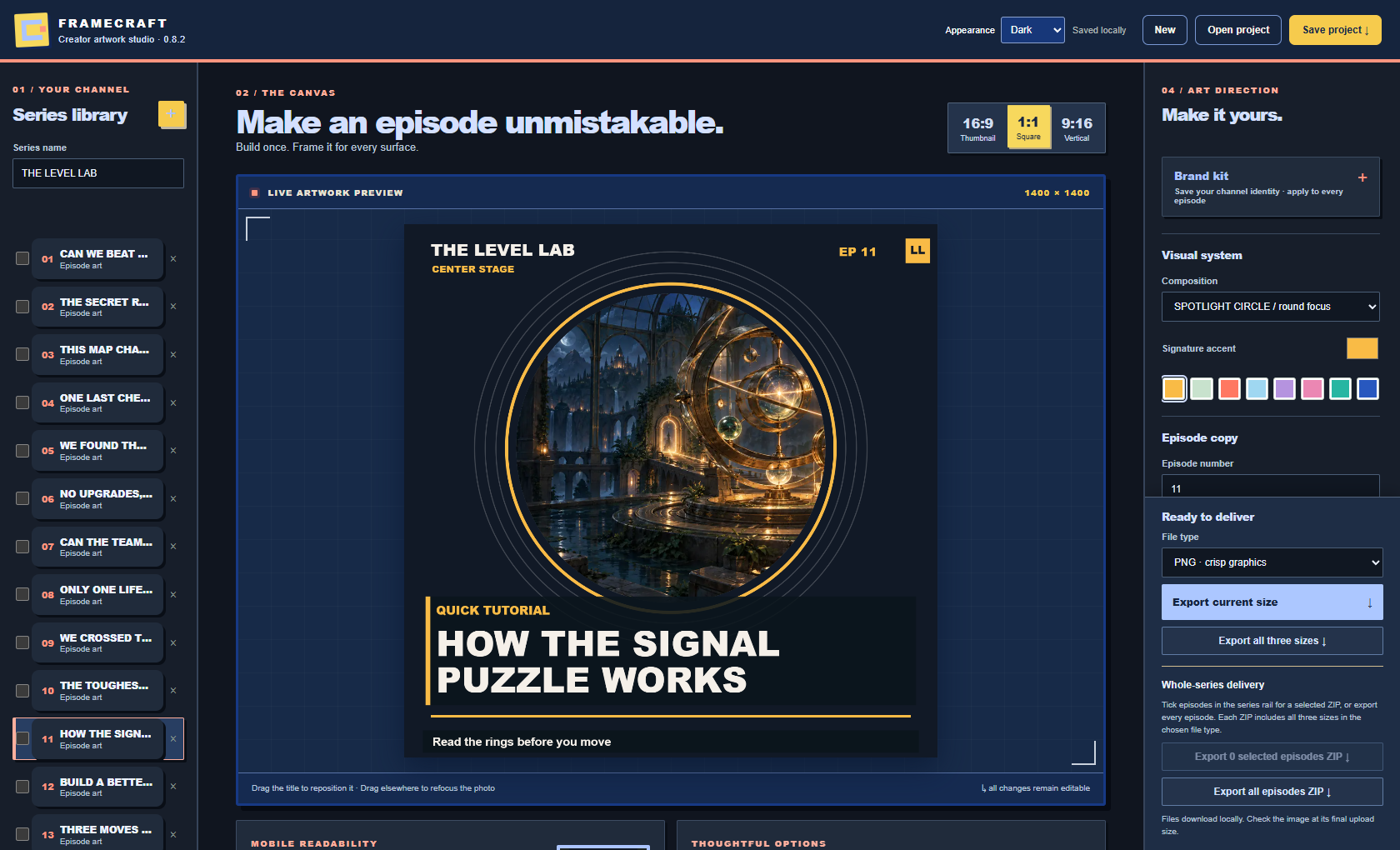1400x850 pixels.
Task: Focus the Episode number field
Action: [1271, 487]
